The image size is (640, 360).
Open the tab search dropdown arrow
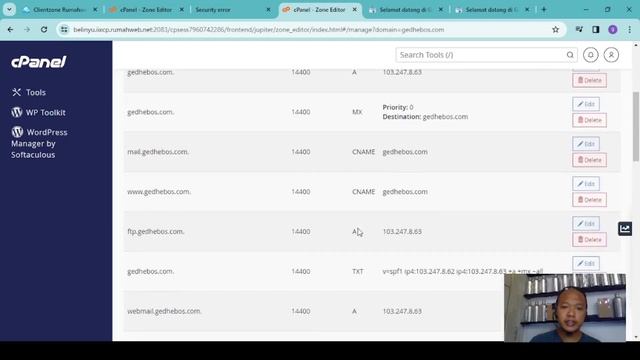pyautogui.click(x=9, y=9)
